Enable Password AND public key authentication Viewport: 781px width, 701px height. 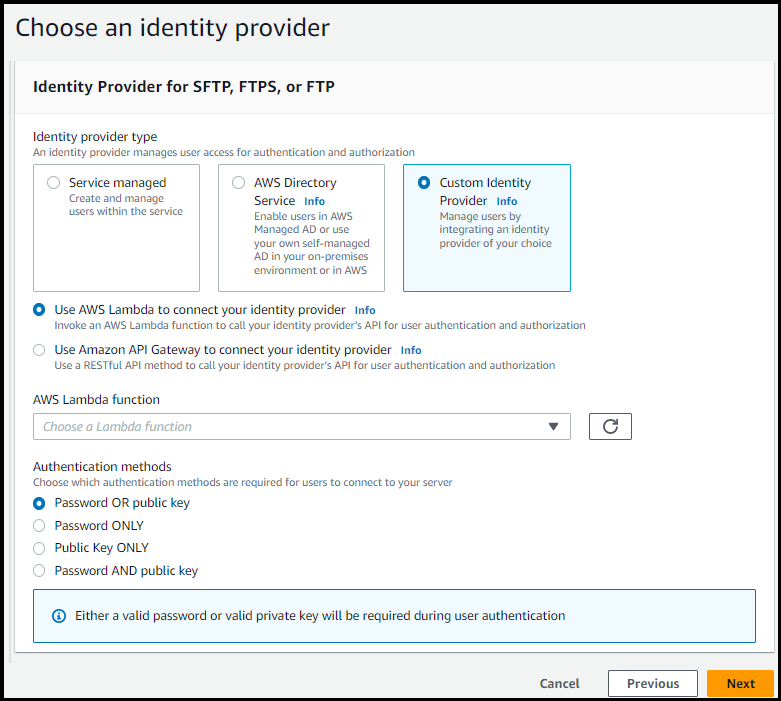(x=39, y=571)
